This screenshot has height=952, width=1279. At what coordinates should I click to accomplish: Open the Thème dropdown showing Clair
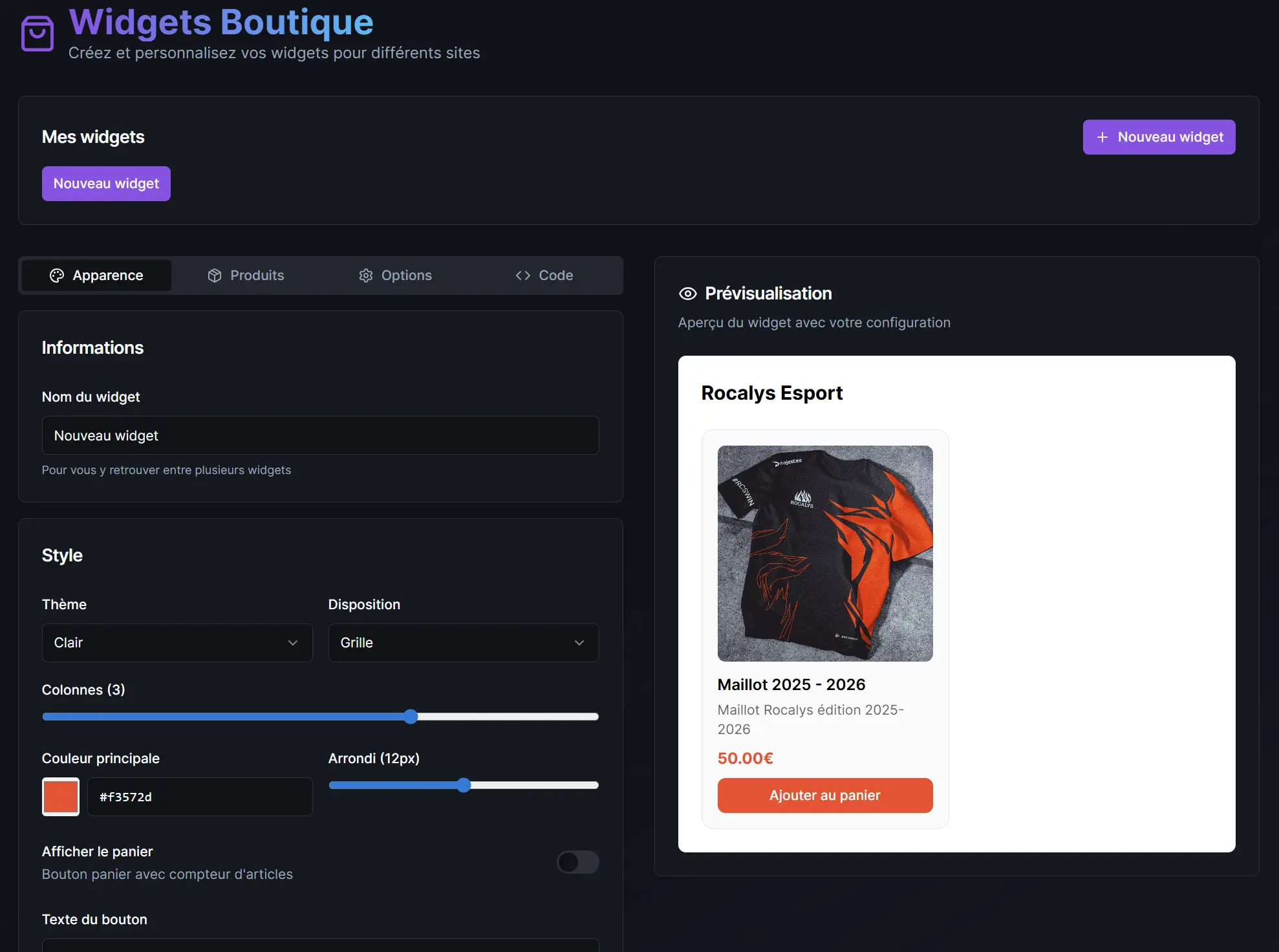[x=177, y=642]
